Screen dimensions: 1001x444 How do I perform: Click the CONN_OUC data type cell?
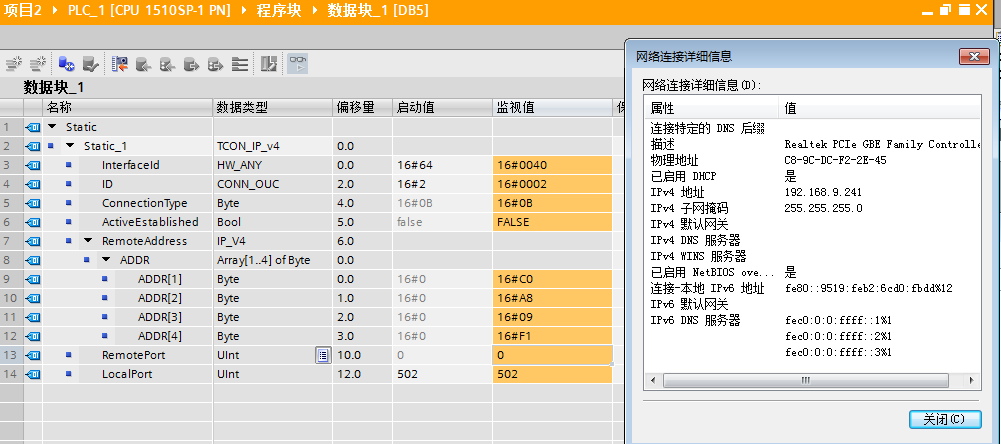[x=273, y=184]
